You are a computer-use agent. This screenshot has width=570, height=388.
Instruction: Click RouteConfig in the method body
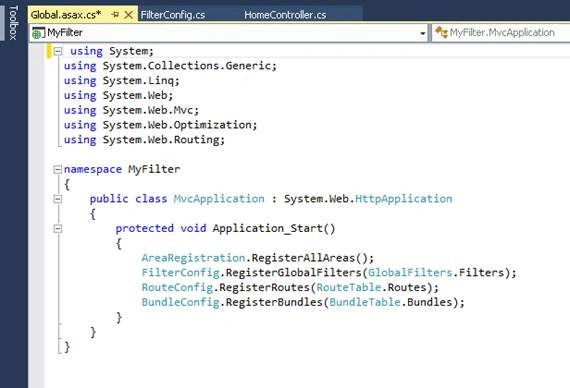(x=177, y=287)
